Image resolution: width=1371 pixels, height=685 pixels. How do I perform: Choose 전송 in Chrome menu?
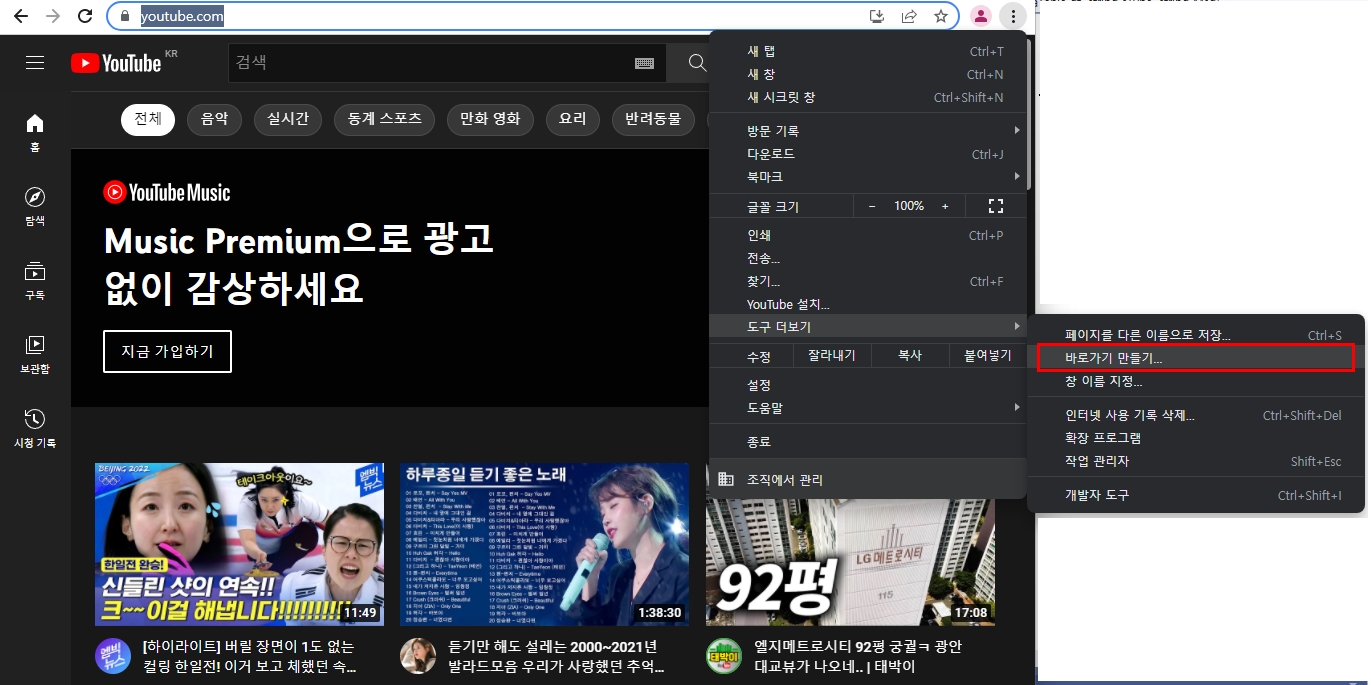[x=867, y=258]
